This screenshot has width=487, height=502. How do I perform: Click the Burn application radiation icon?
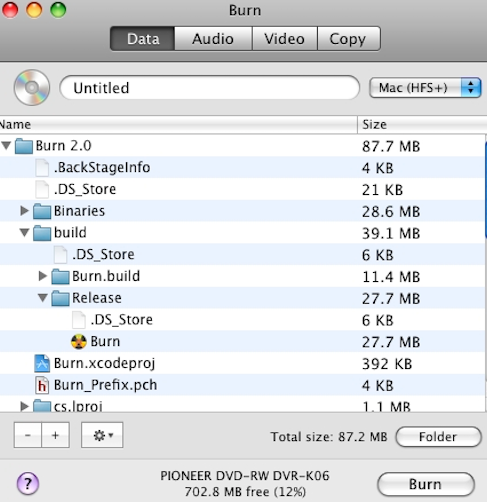(x=79, y=342)
